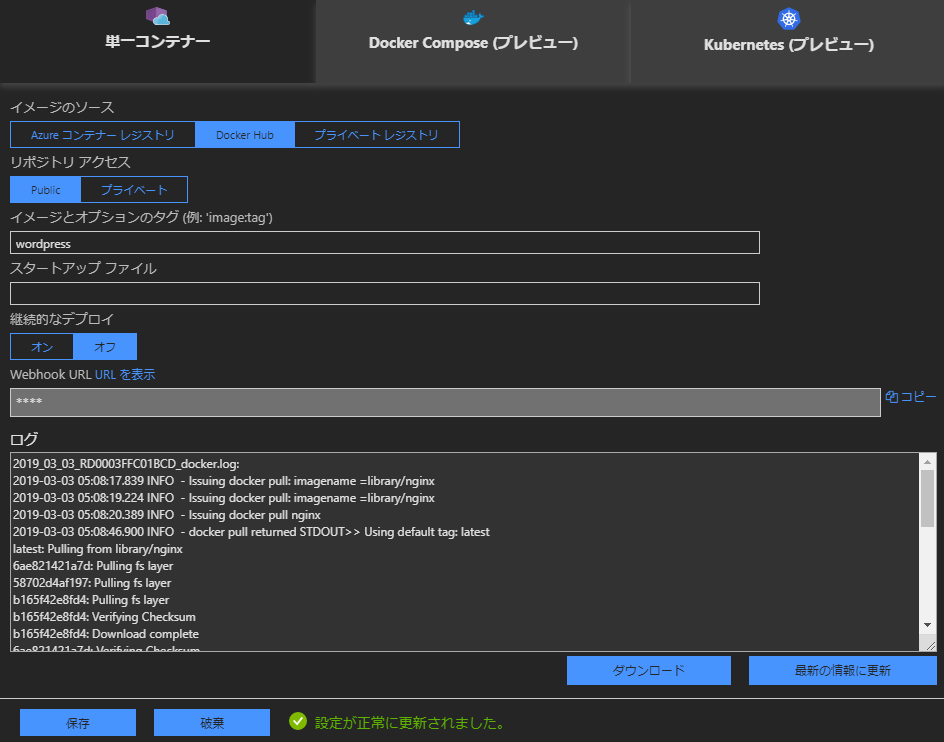Turn continuous deployment オフ
Image resolution: width=944 pixels, height=742 pixels.
coord(105,346)
